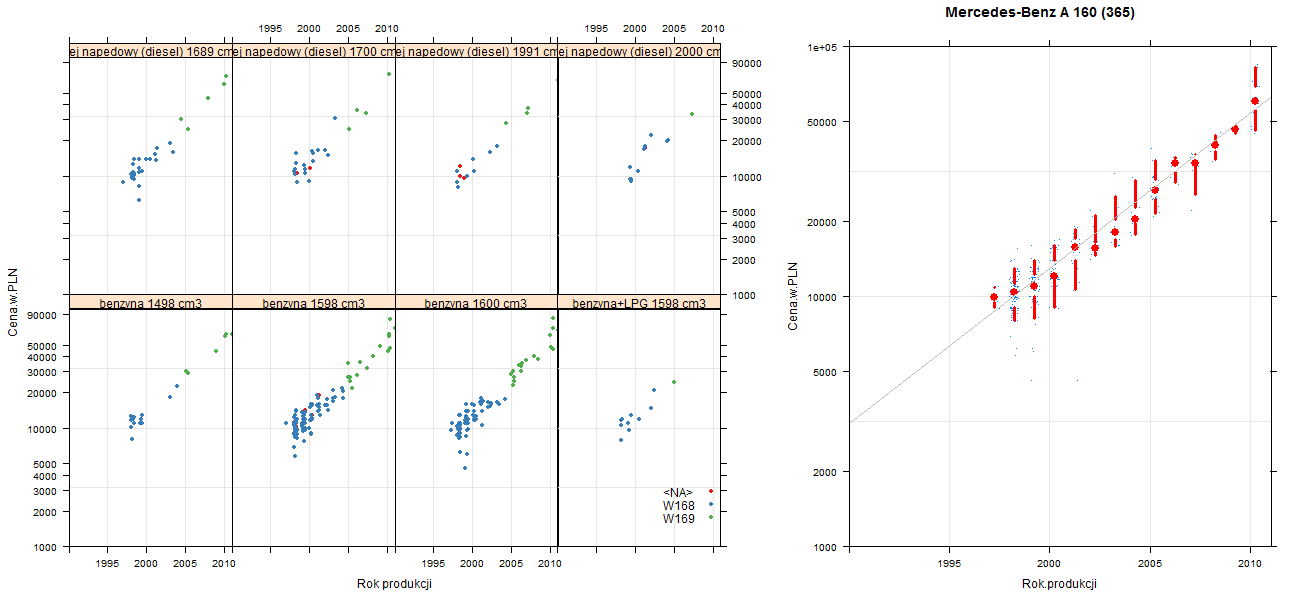The width and height of the screenshot is (1300, 600).
Task: Click the 2005 x-axis tick on Mercedes plot
Action: click(x=1150, y=564)
